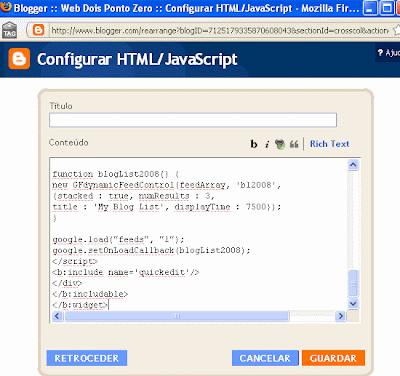Click the 'new GFdynamicFeedControl' code line

(x=167, y=185)
